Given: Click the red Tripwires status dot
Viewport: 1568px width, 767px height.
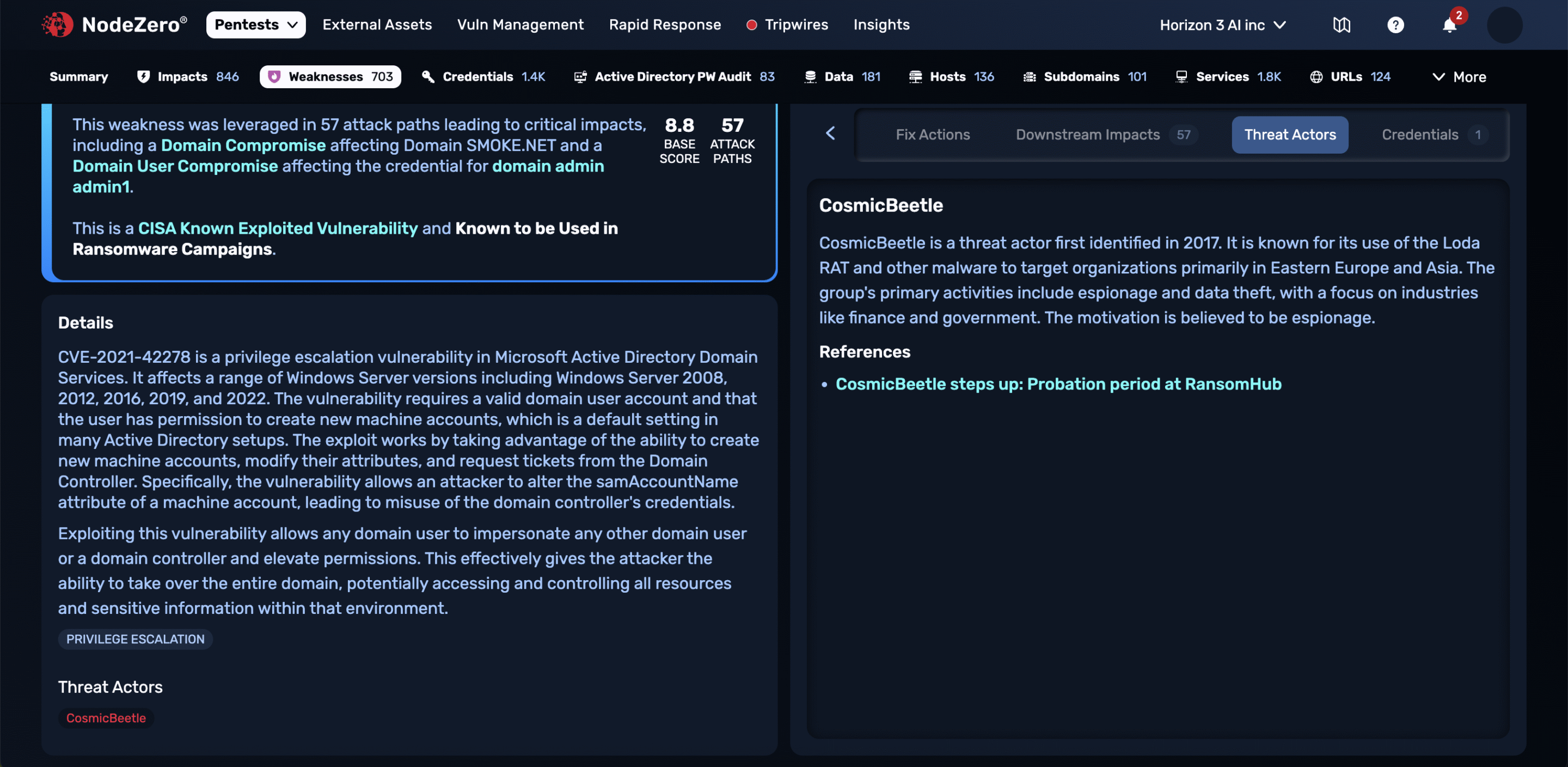Looking at the screenshot, I should [x=752, y=25].
